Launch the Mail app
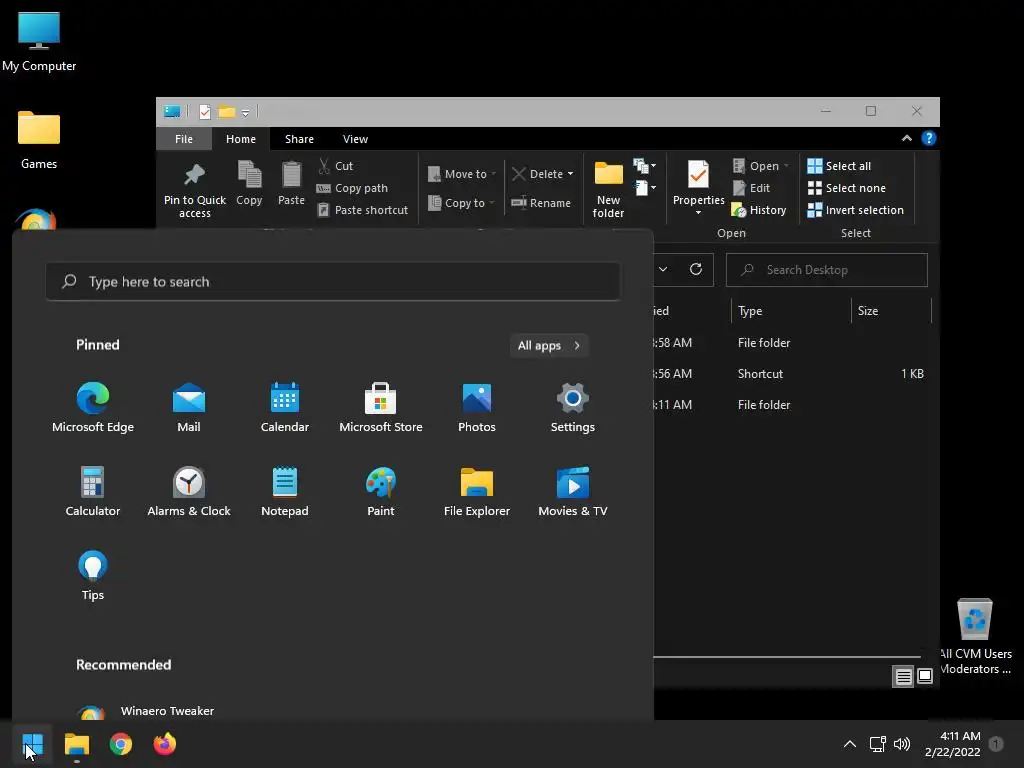1024x768 pixels. (x=189, y=408)
